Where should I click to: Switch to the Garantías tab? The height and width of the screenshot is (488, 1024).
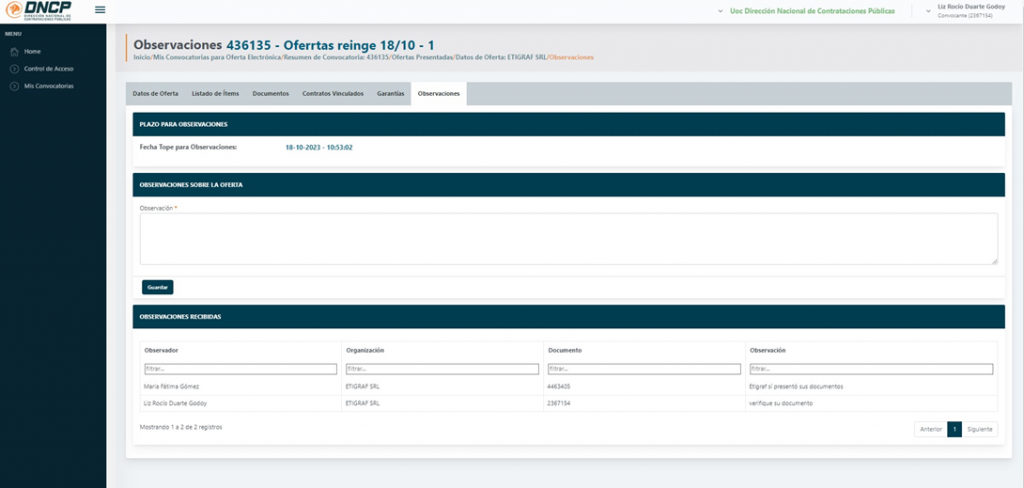tap(391, 93)
